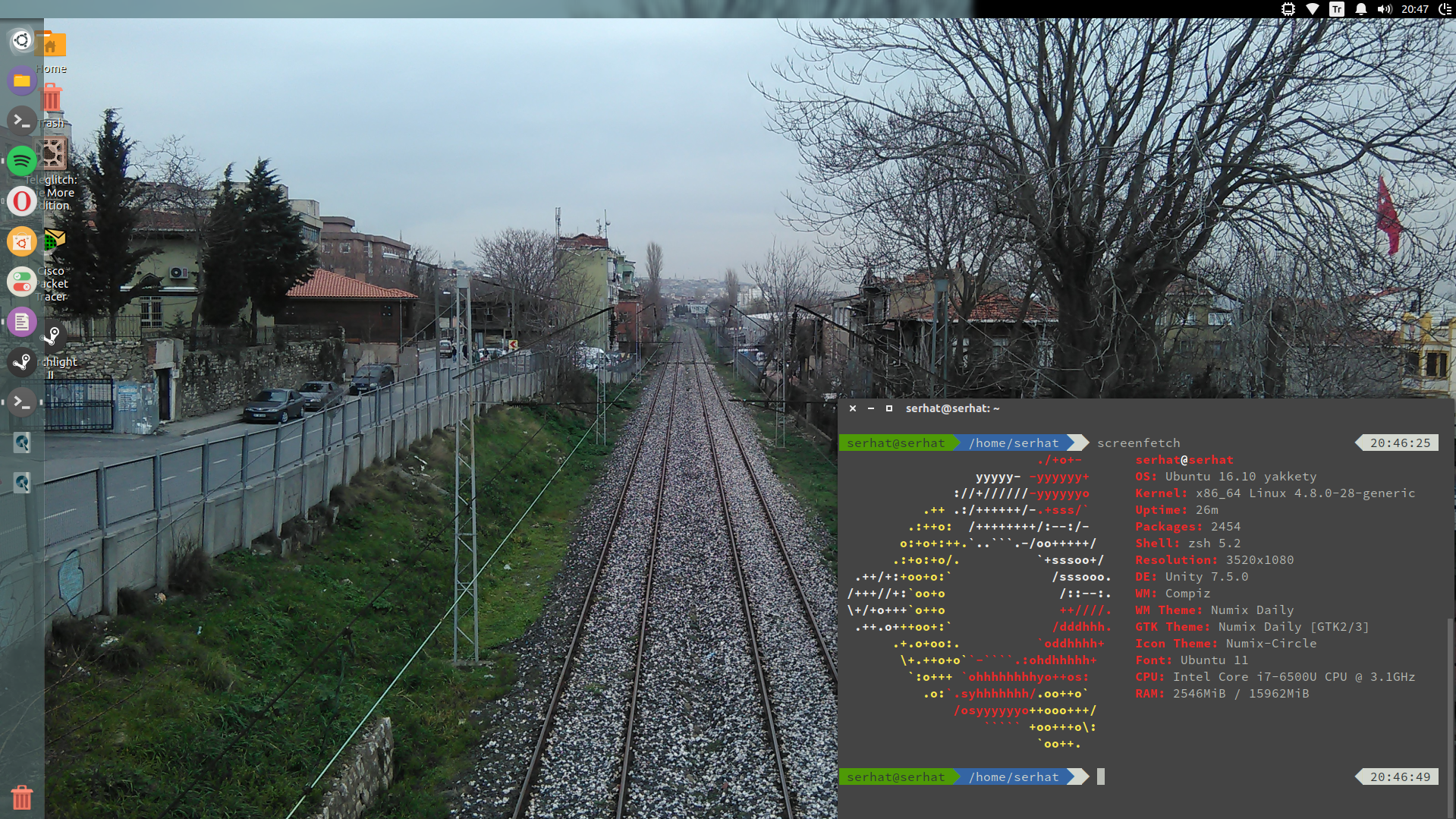This screenshot has width=1456, height=819.
Task: Click the terminal cursor at bottom prompt
Action: (x=1101, y=776)
